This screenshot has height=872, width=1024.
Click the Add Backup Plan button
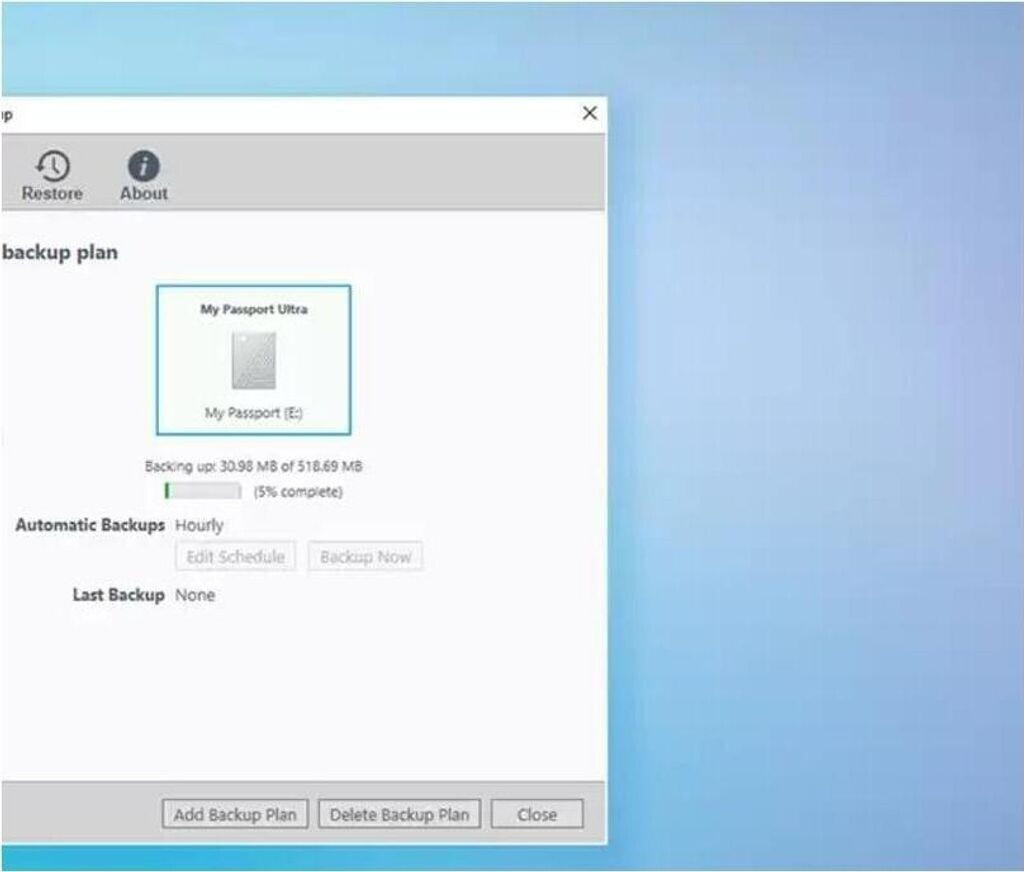tap(235, 814)
